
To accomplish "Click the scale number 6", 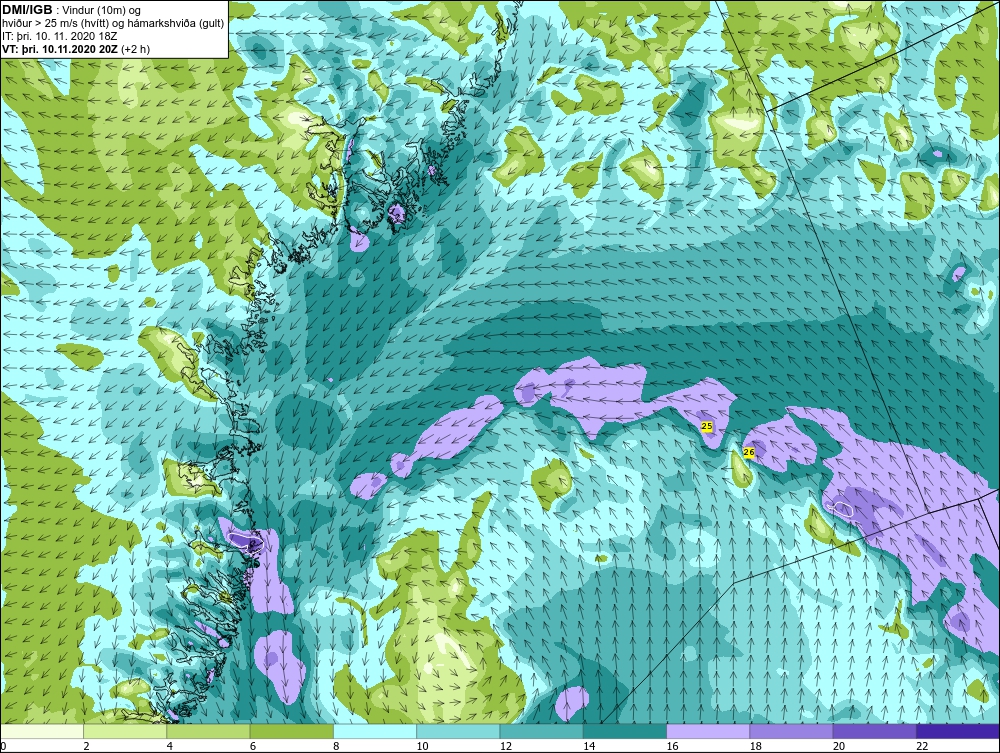I will point(253,746).
